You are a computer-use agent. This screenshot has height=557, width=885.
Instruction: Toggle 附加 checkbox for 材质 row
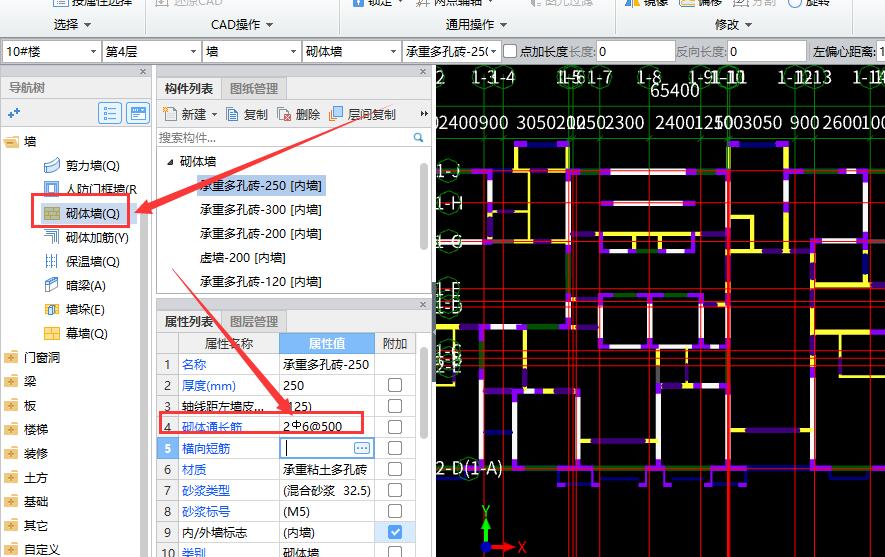coord(395,469)
